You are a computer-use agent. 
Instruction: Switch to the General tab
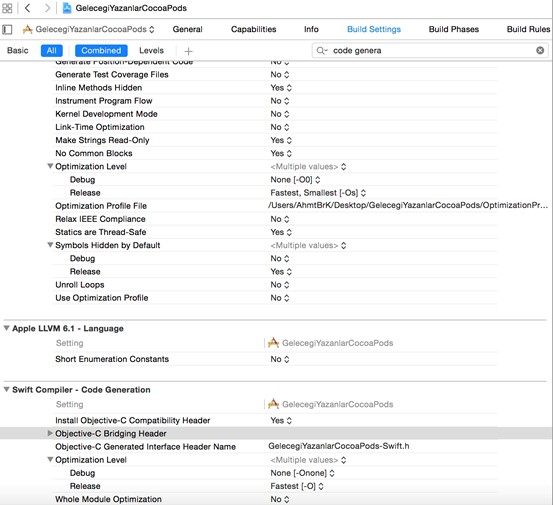click(187, 29)
